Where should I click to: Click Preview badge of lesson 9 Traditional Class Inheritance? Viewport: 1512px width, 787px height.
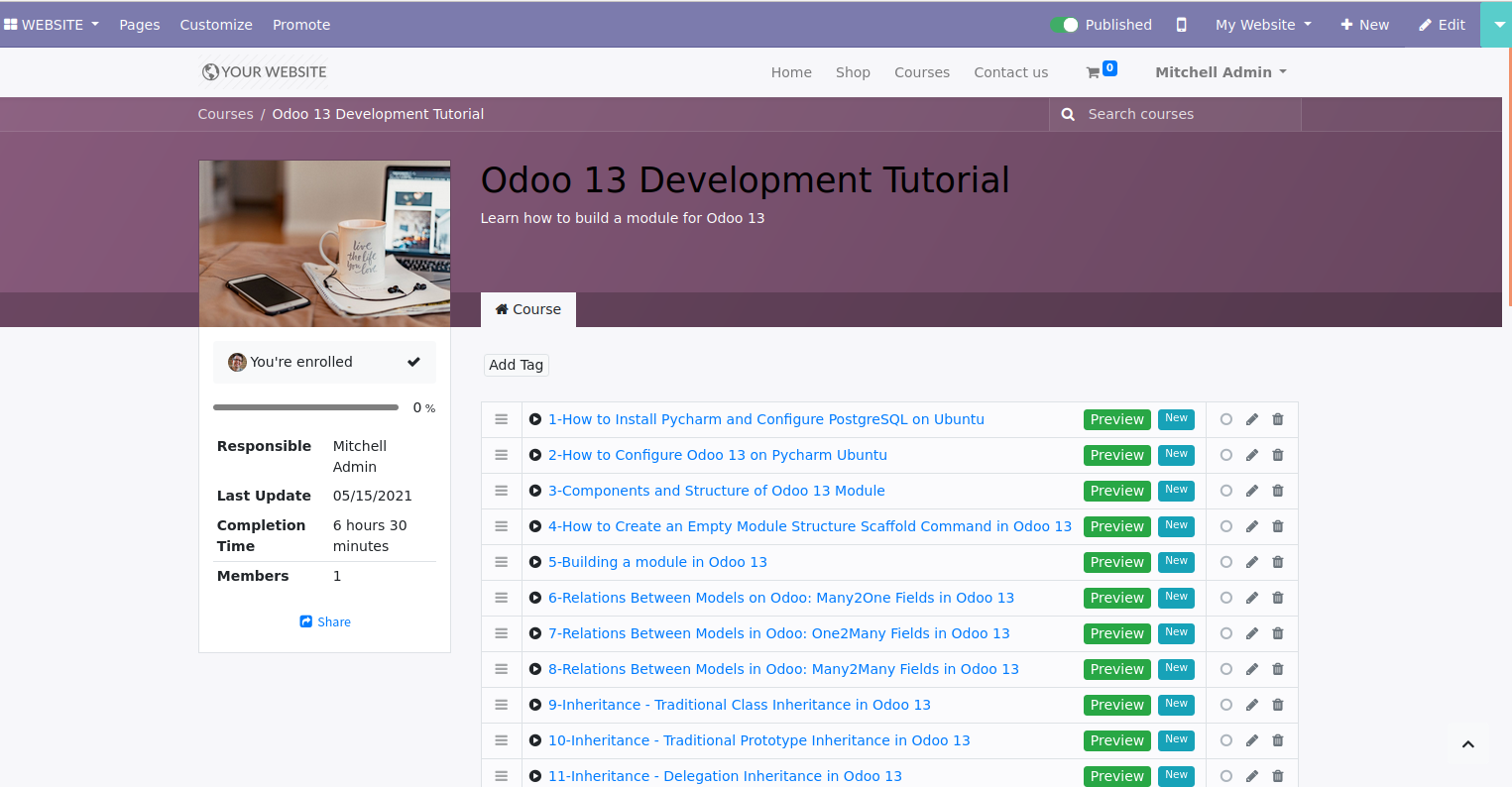pos(1117,705)
